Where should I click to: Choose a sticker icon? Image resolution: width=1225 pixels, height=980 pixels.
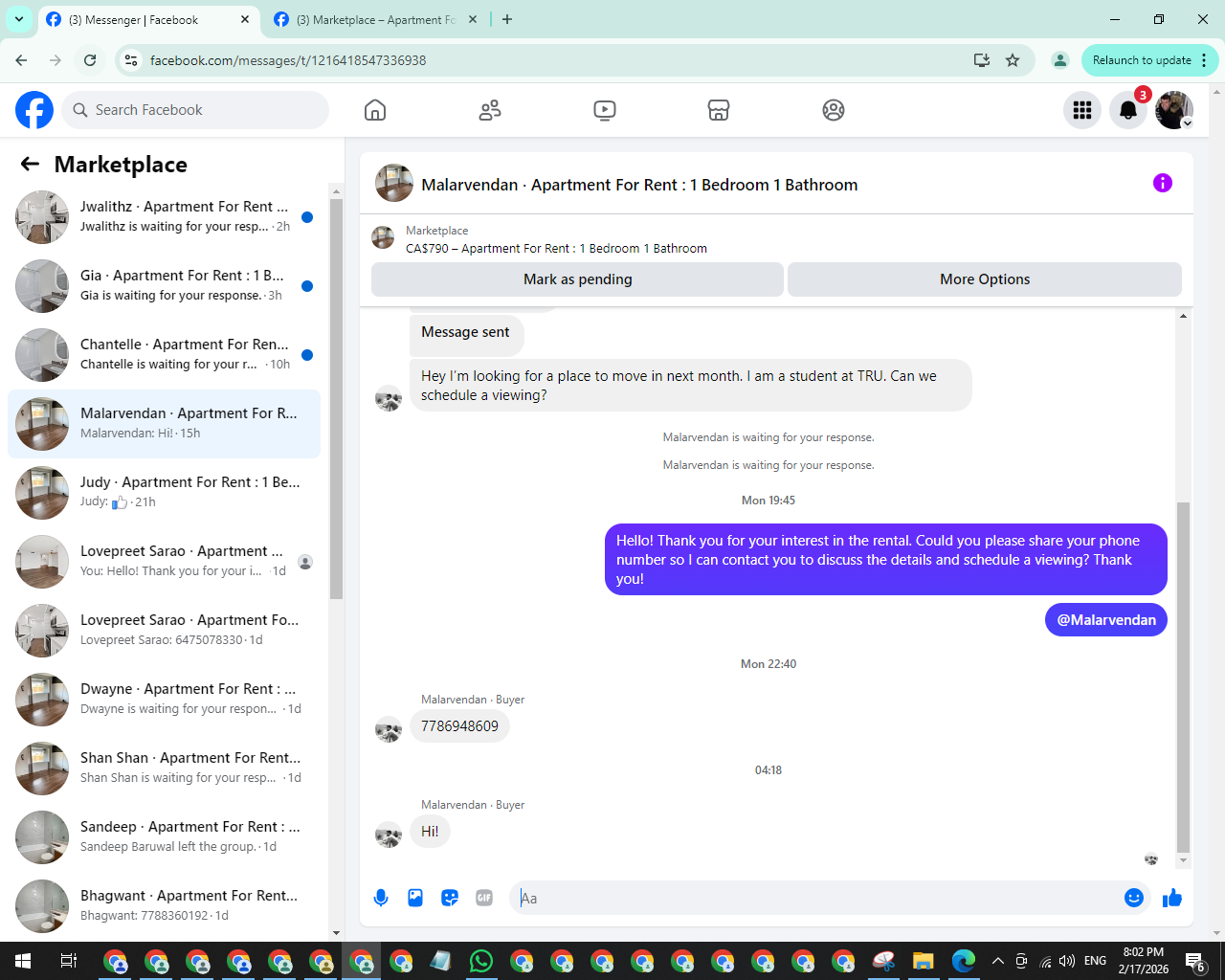point(450,898)
